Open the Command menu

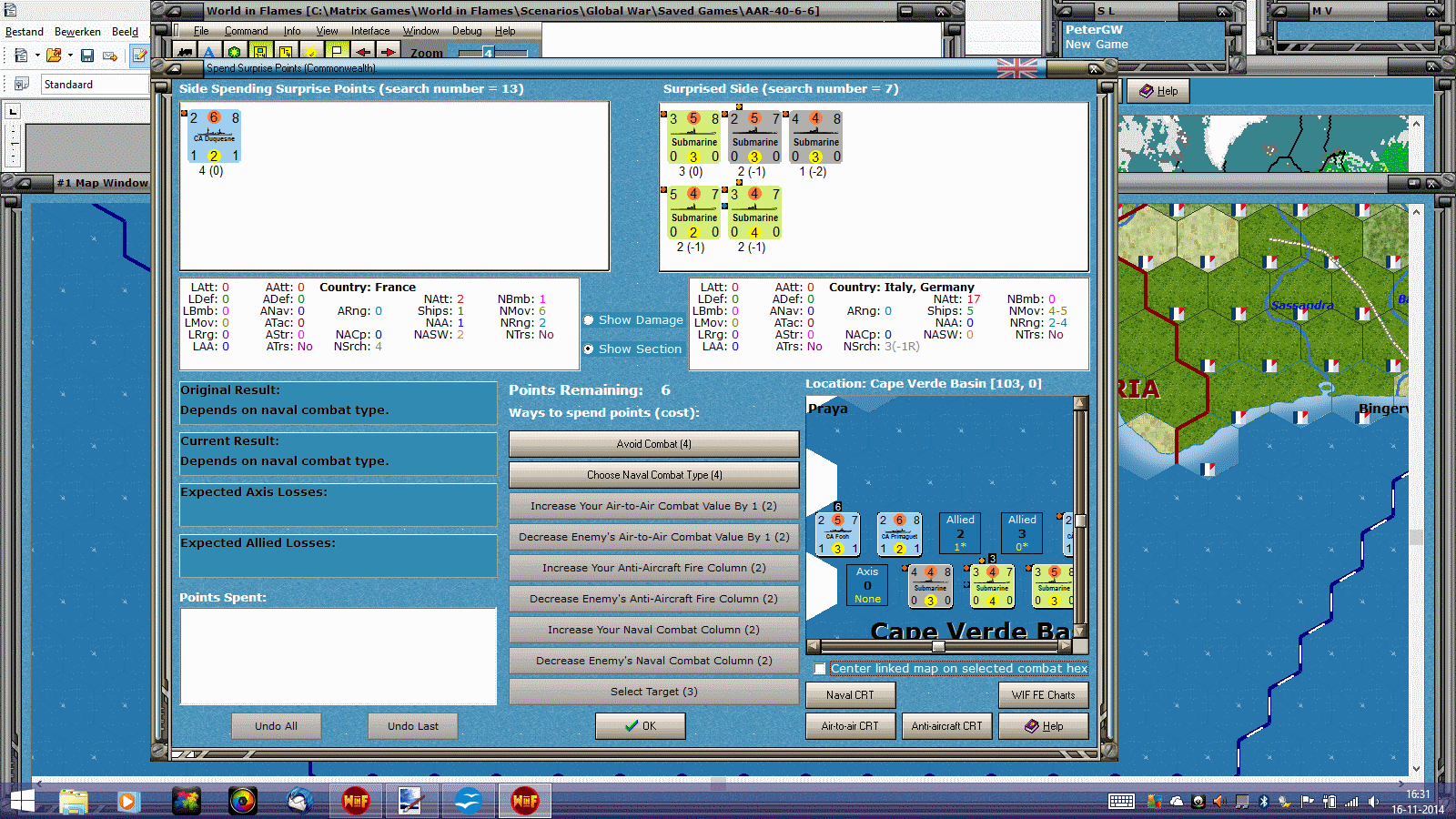(246, 31)
